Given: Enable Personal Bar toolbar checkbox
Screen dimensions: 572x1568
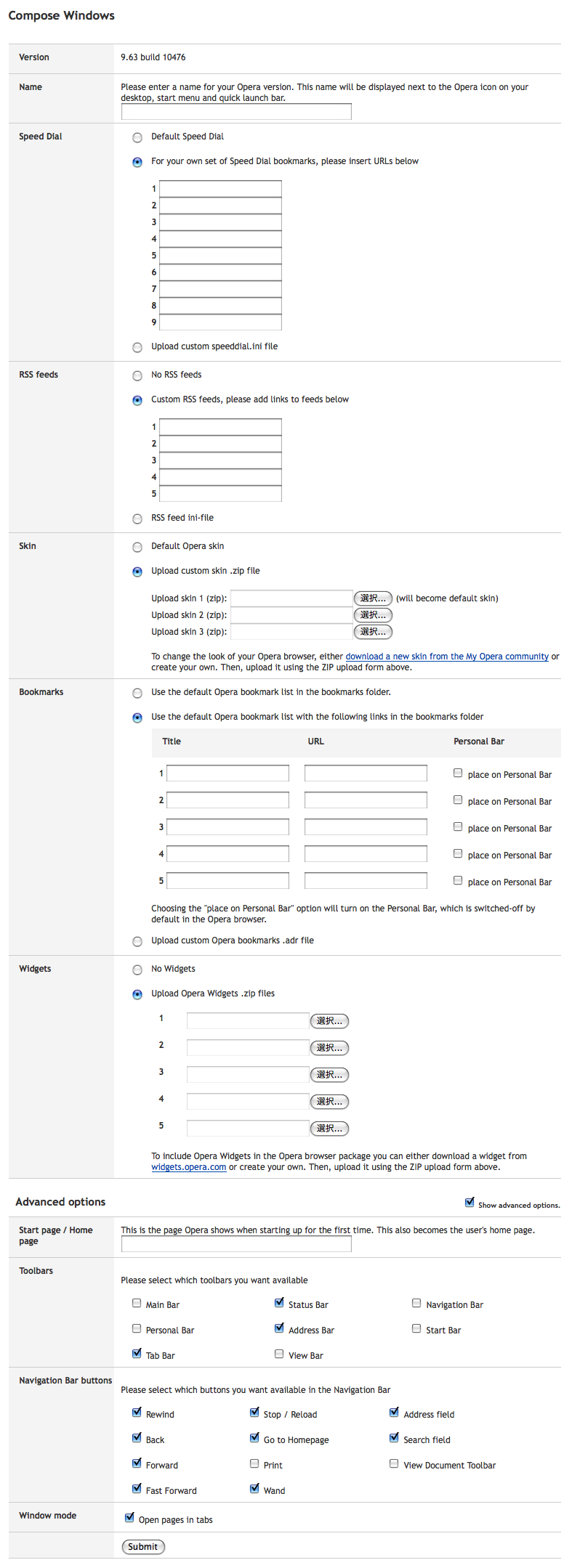Looking at the screenshot, I should tap(137, 1329).
